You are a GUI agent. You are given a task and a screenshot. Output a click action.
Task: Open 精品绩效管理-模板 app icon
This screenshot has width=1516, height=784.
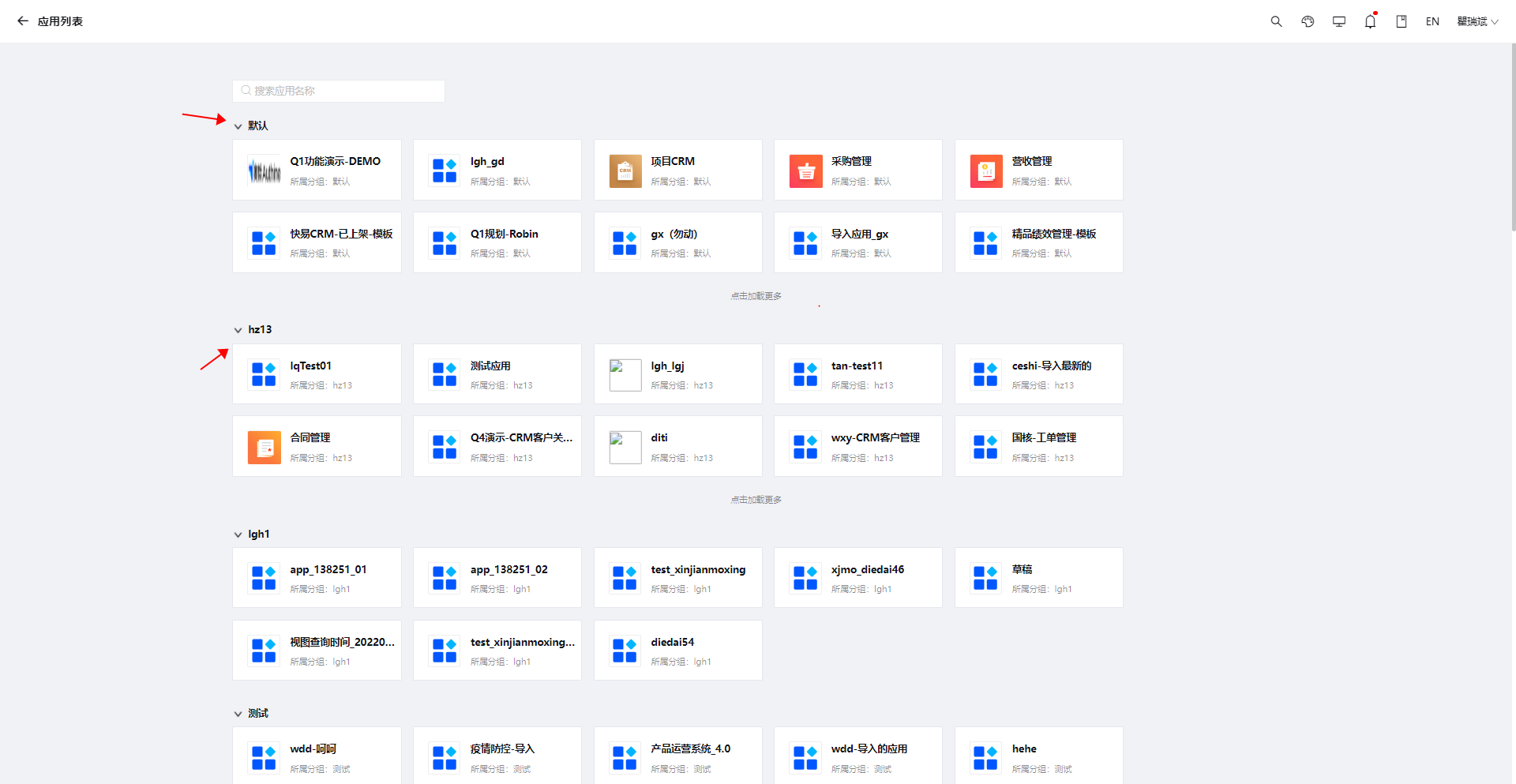[986, 243]
